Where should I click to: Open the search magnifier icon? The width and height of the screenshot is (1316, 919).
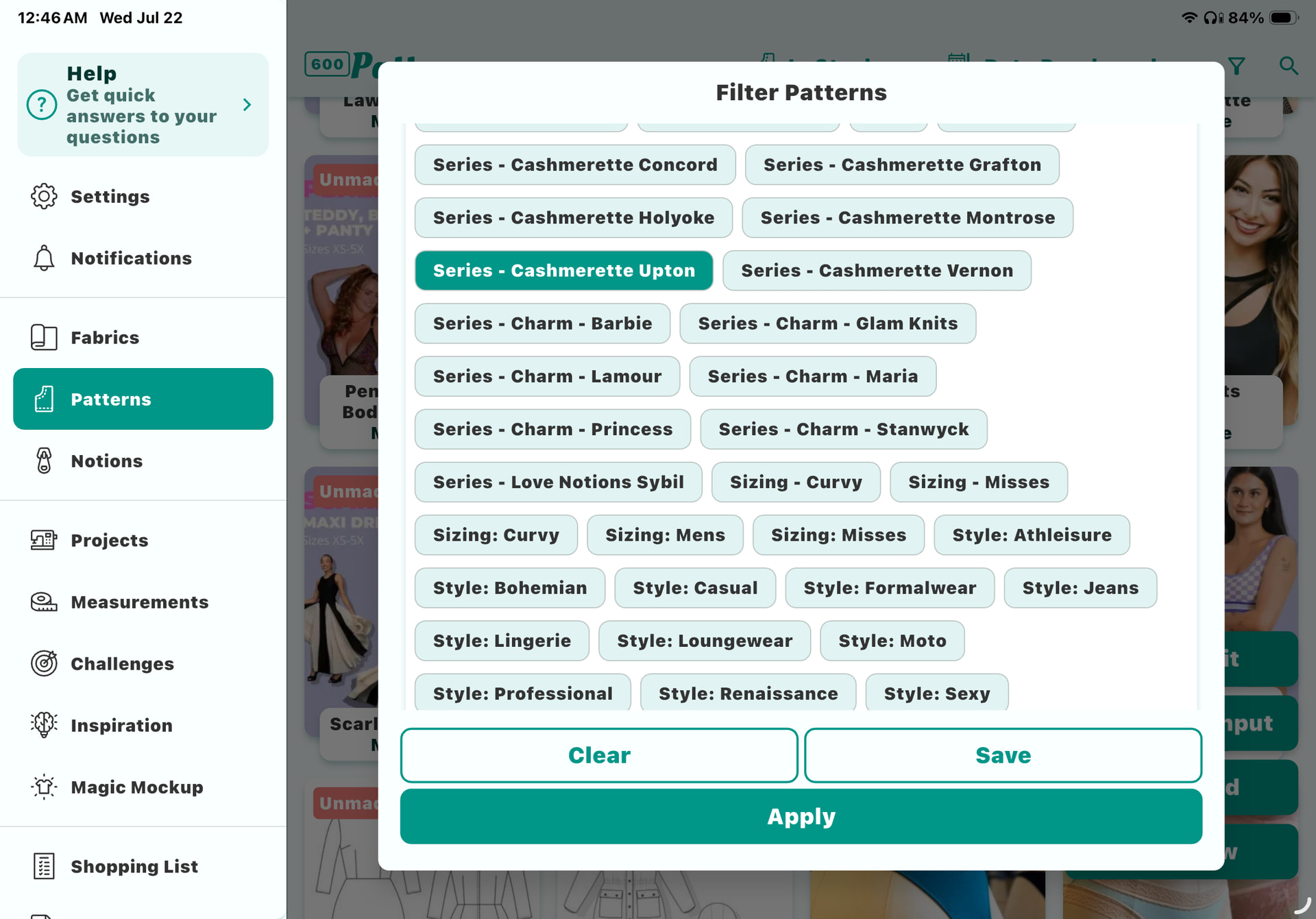click(x=1289, y=66)
